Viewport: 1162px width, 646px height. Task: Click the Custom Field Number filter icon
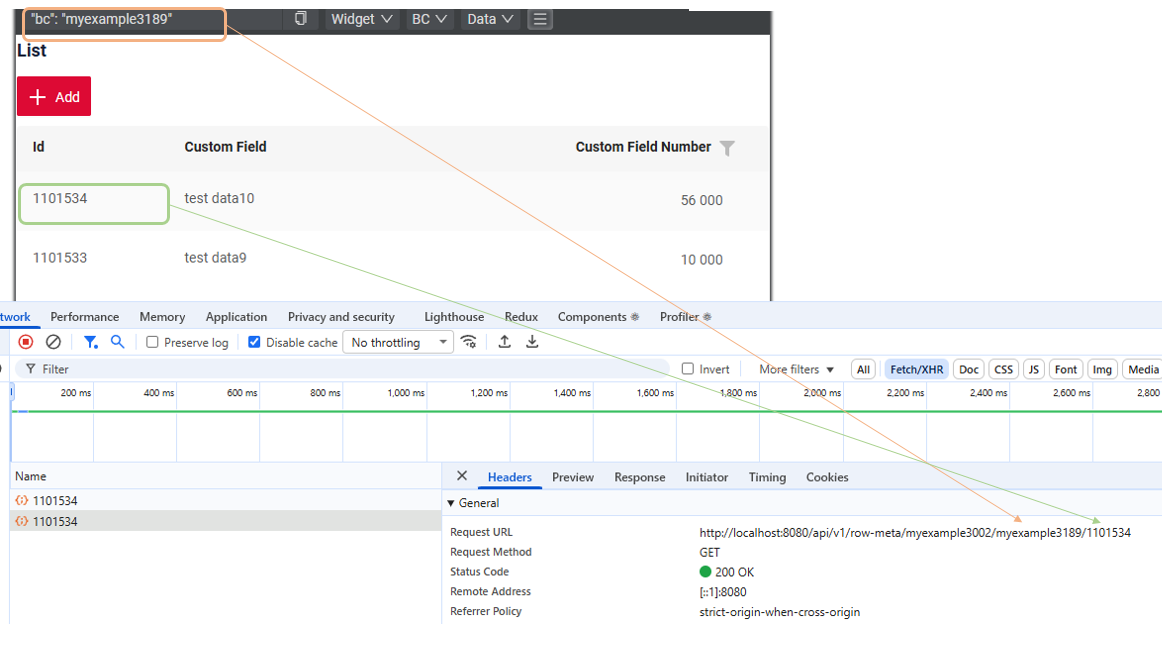(x=727, y=148)
